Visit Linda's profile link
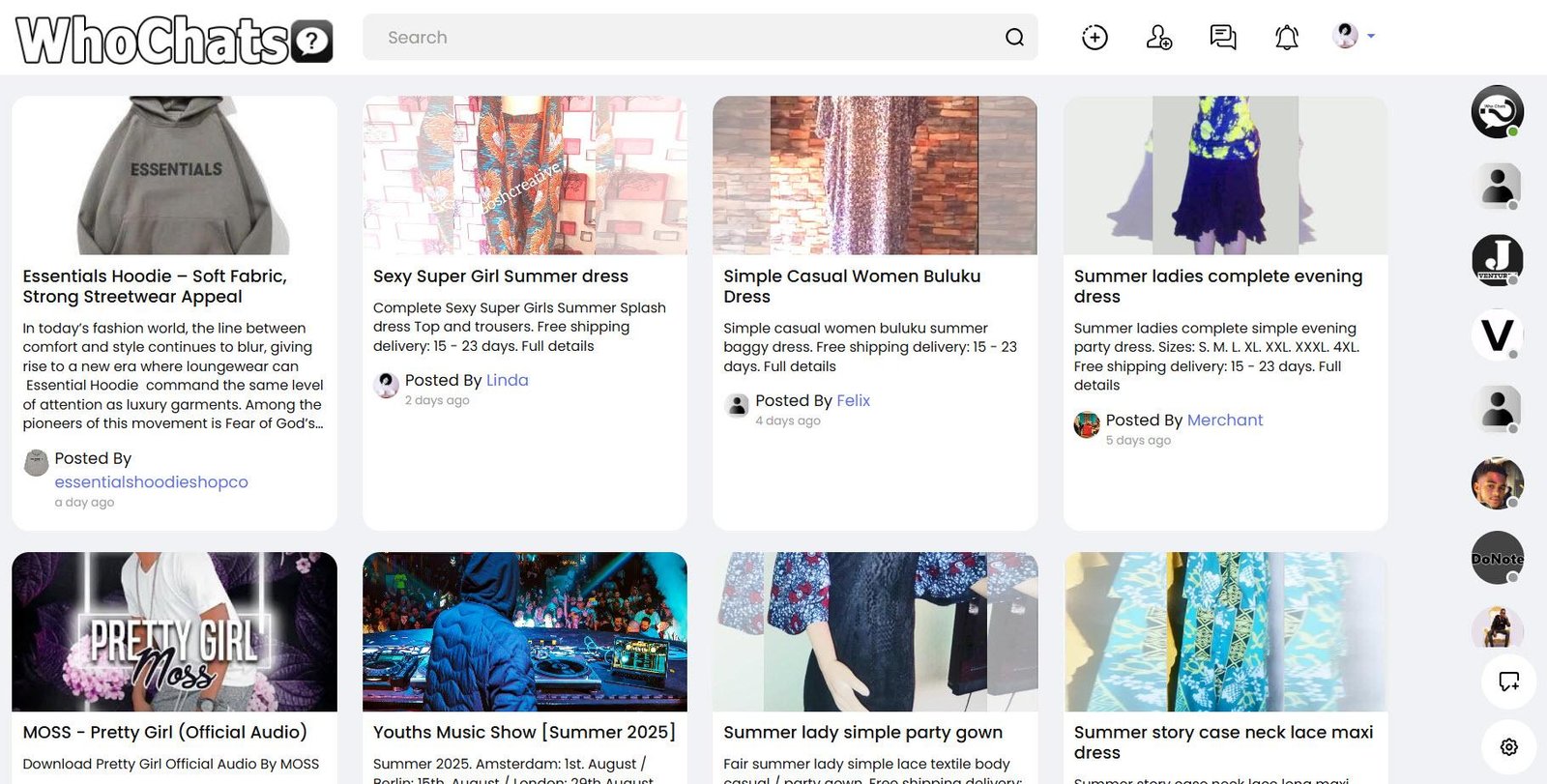1547x784 pixels. pyautogui.click(x=508, y=380)
